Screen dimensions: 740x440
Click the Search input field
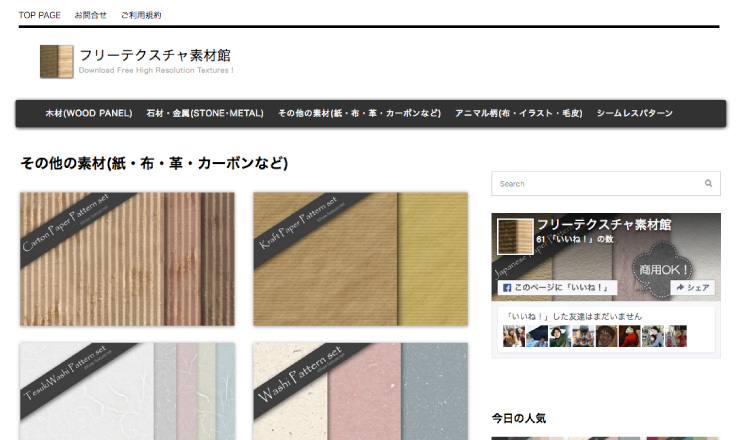606,184
